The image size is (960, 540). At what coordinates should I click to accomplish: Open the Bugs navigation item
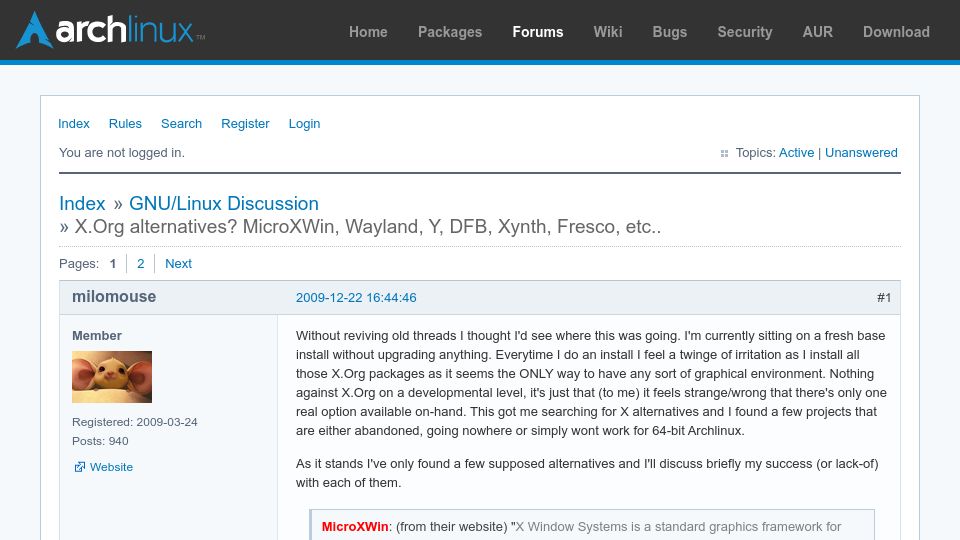(x=670, y=32)
